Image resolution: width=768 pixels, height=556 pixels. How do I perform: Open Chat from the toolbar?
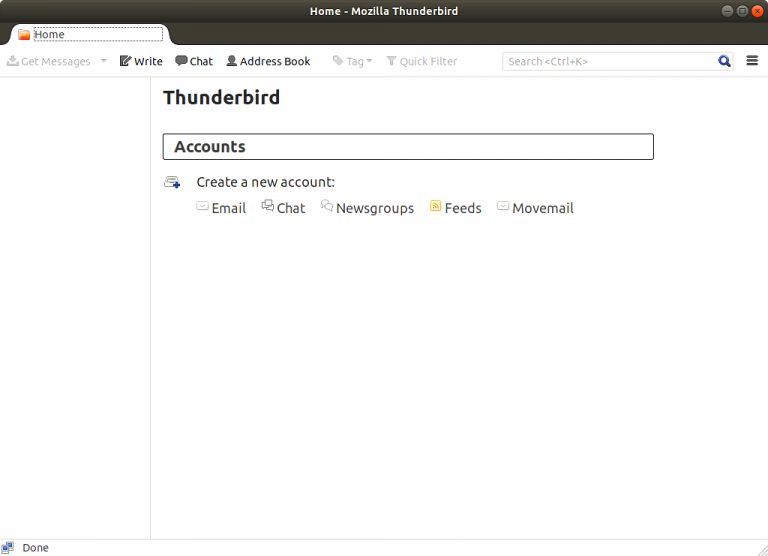tap(194, 61)
